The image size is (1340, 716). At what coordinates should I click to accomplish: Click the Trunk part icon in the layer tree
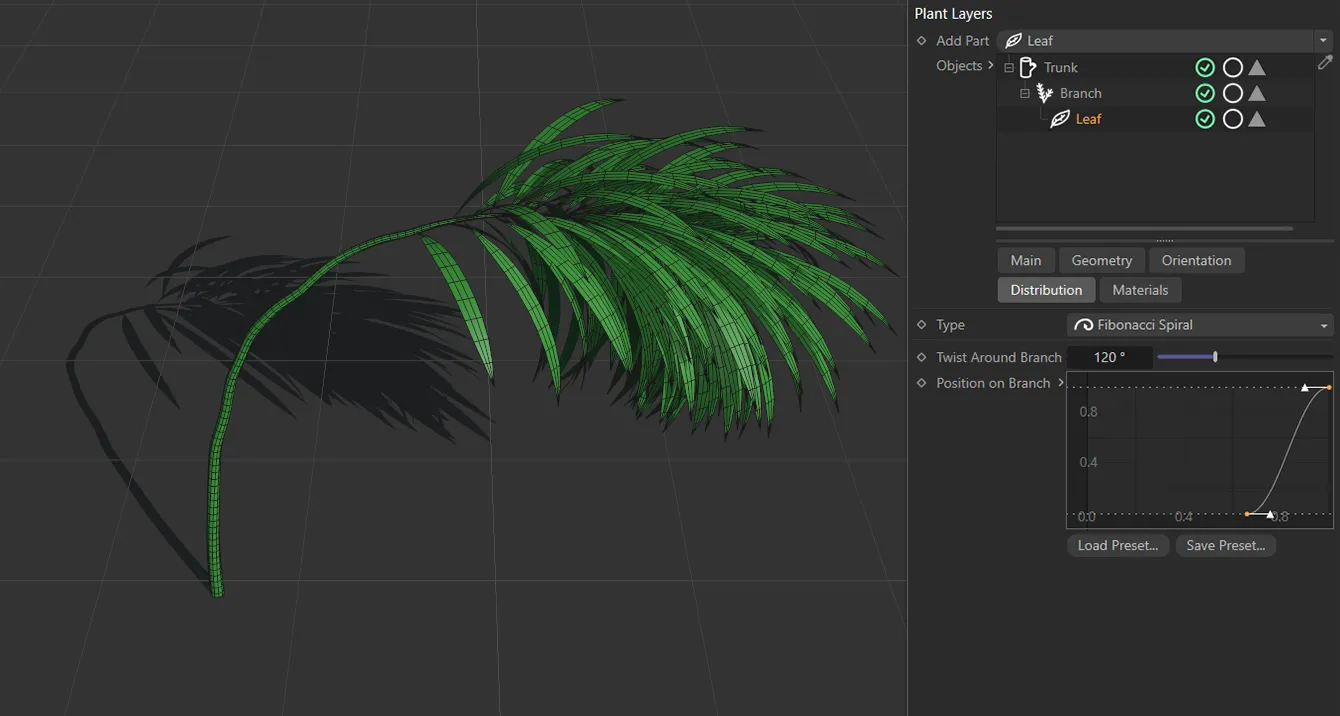click(1028, 67)
